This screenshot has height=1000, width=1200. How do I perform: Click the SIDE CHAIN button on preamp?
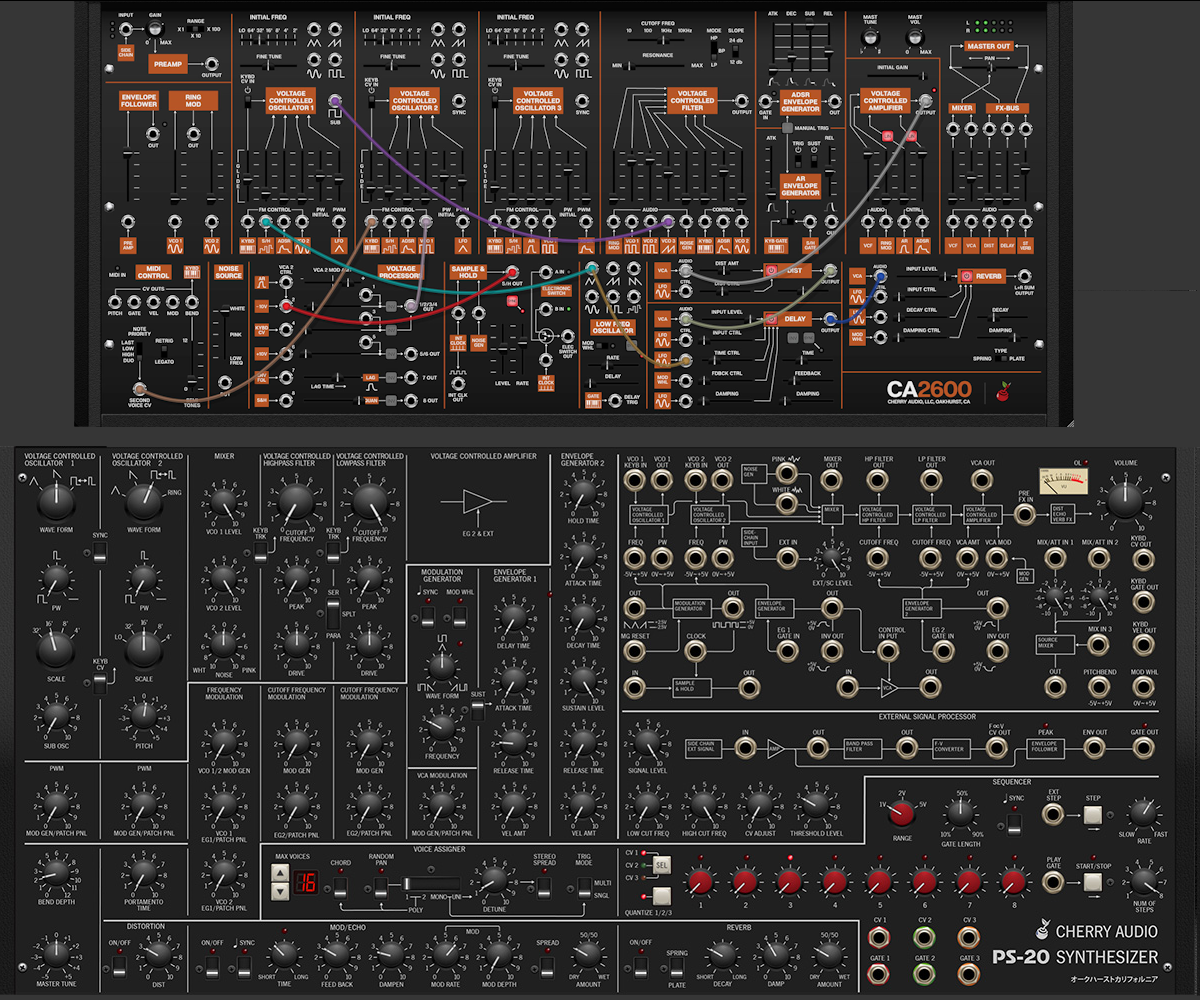(126, 53)
